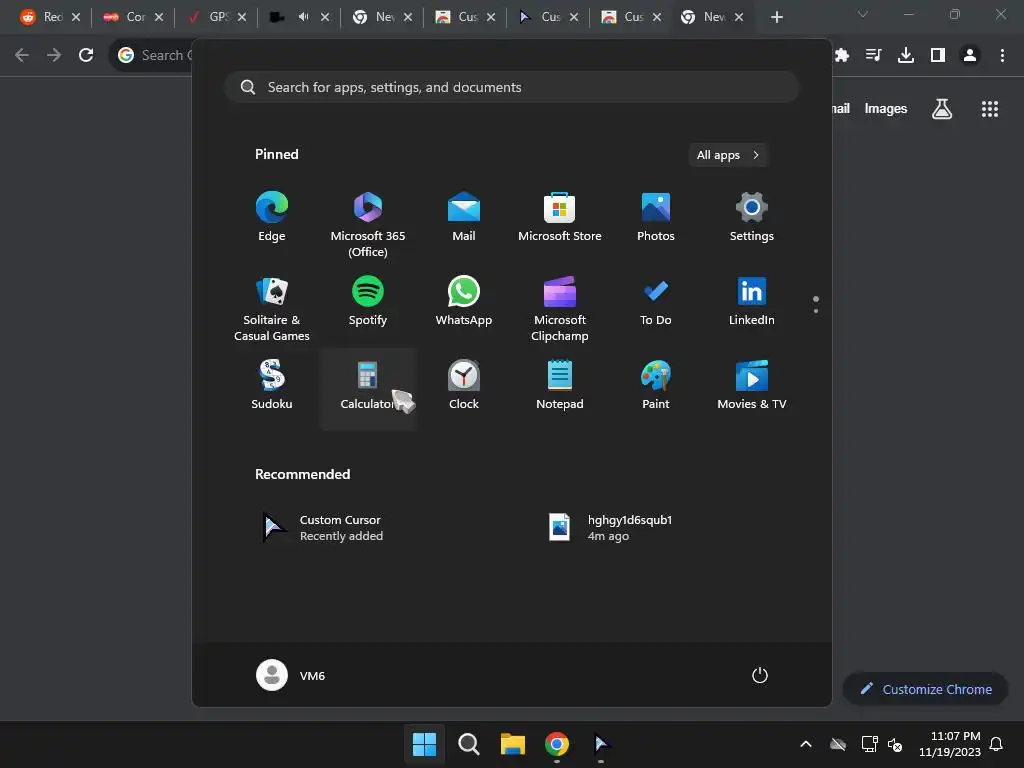1024x768 pixels.
Task: Mute the tab playing audio
Action: 304,17
